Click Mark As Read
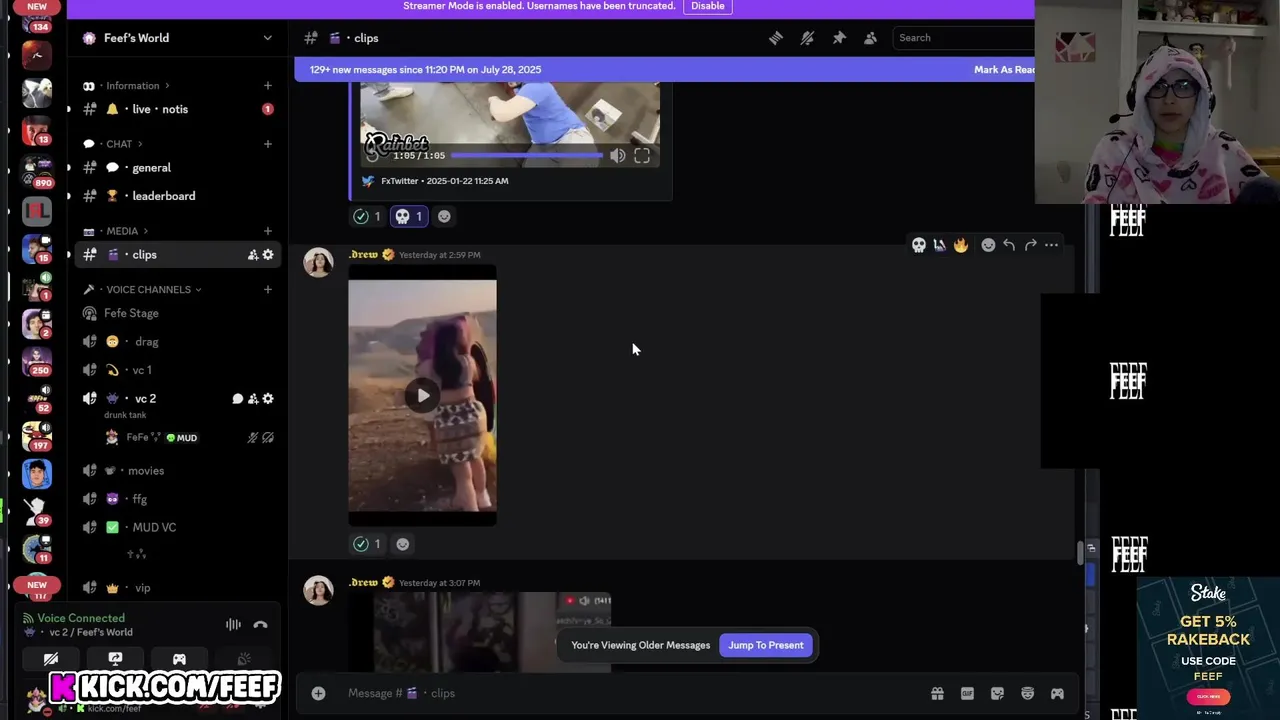The width and height of the screenshot is (1280, 720). 1004,70
